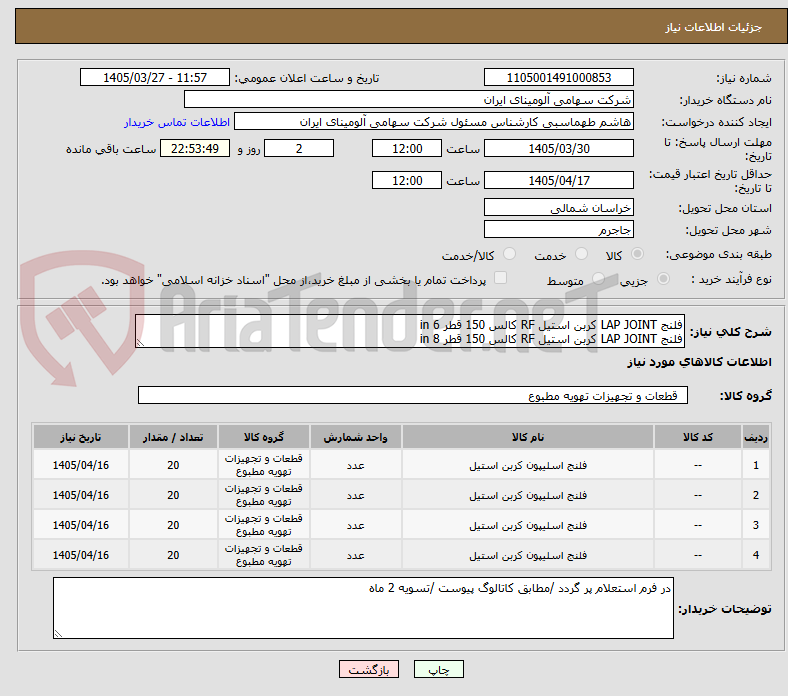Viewport: 788px width, 696px height.
Task: Click the response deadline date 1405/03/30
Action: point(558,148)
